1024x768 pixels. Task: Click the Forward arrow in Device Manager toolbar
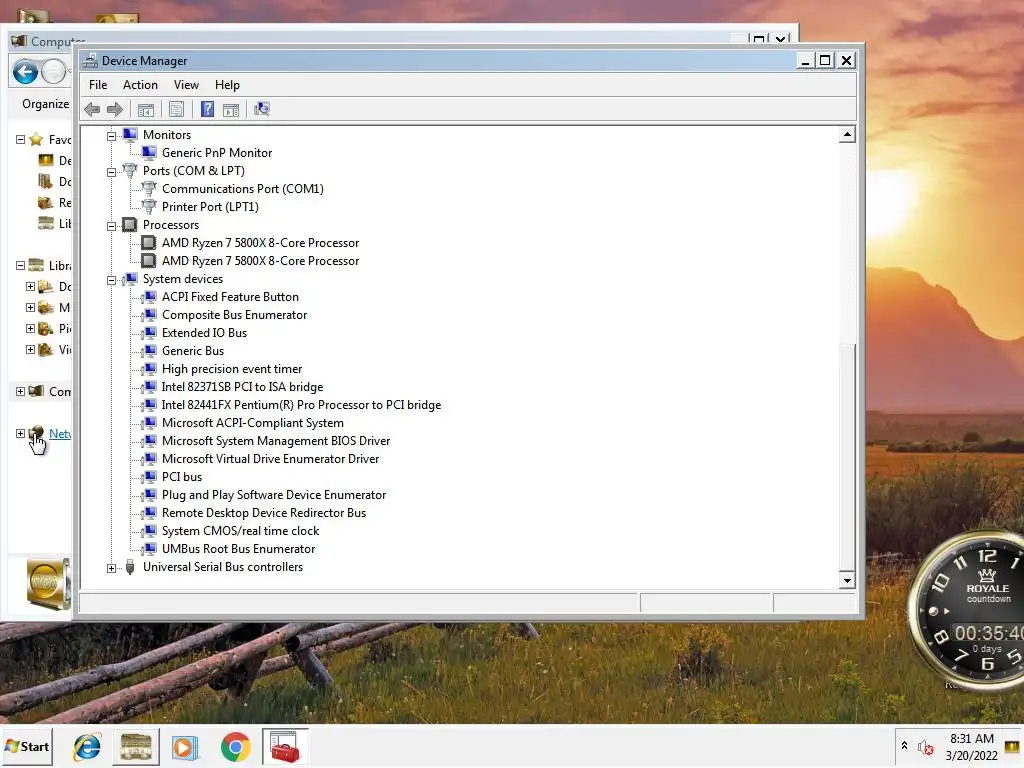pyautogui.click(x=115, y=110)
